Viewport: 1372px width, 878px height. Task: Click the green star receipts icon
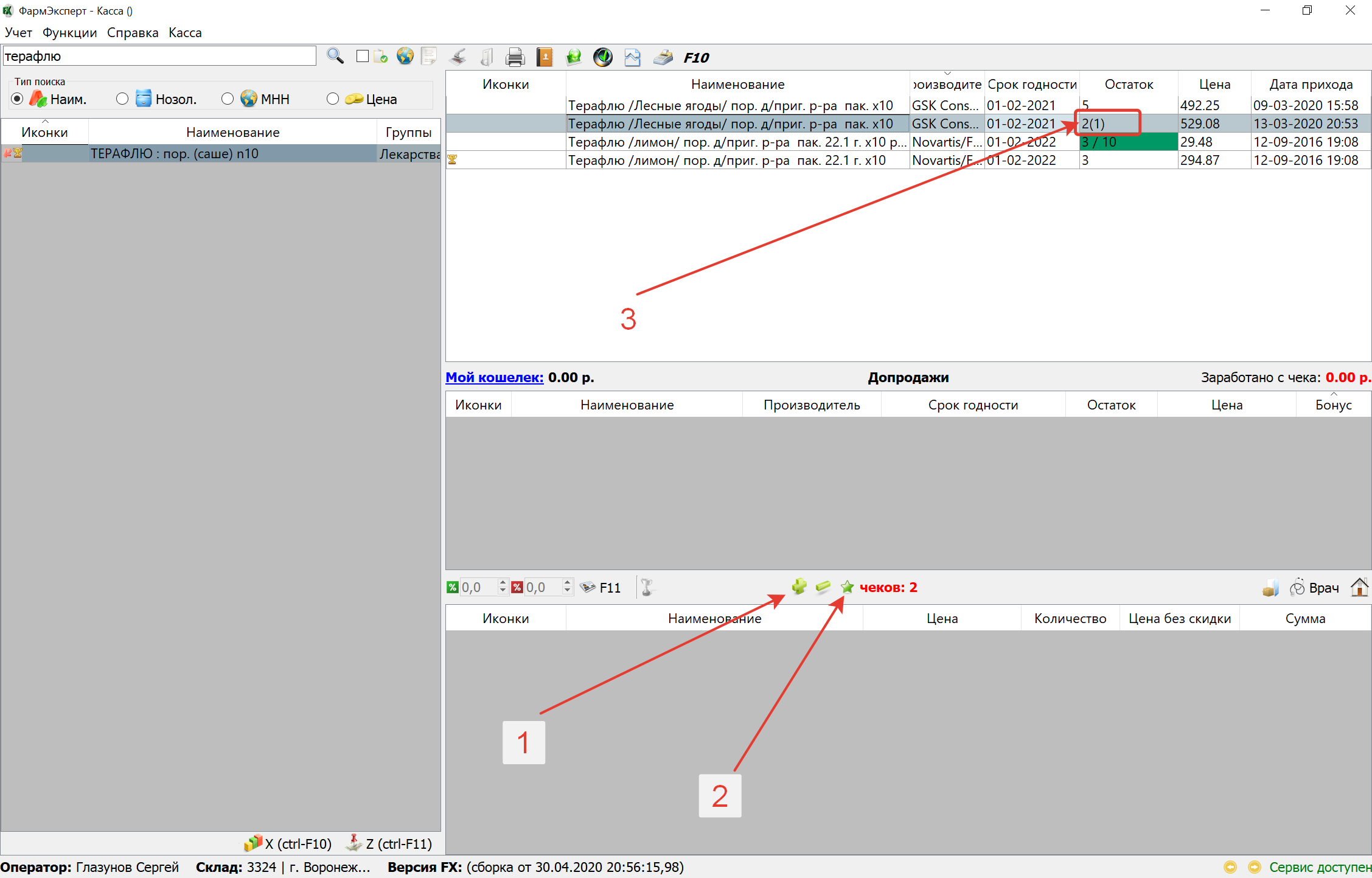(x=847, y=587)
